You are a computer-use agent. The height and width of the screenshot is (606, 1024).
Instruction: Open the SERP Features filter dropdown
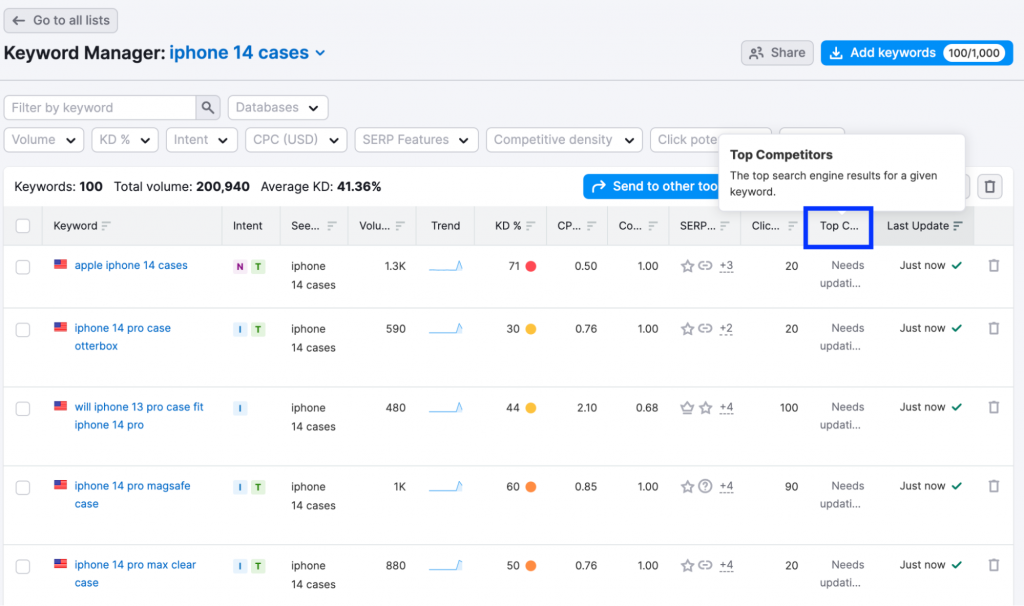[416, 140]
